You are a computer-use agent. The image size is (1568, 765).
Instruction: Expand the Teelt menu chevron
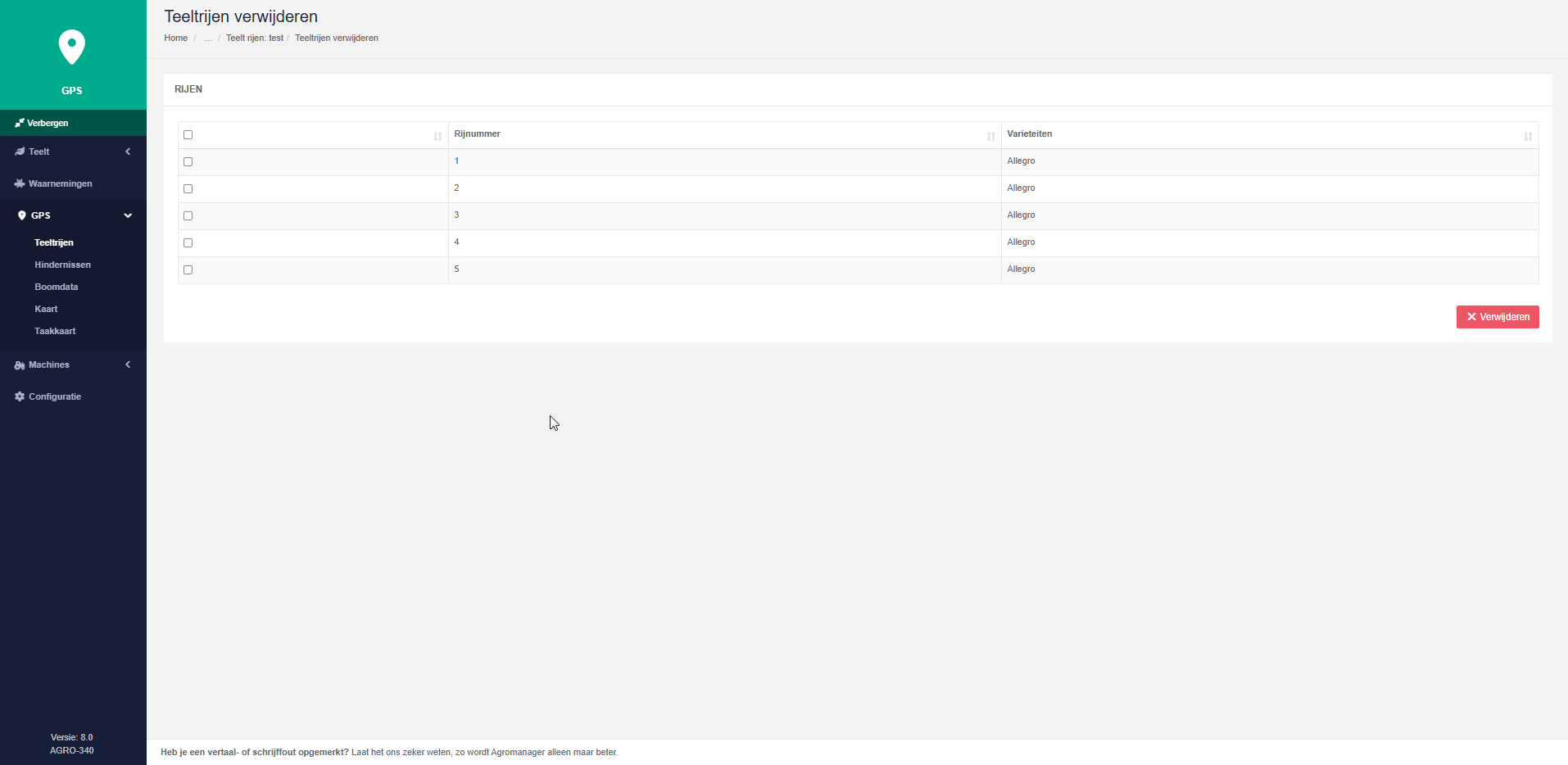tap(128, 152)
